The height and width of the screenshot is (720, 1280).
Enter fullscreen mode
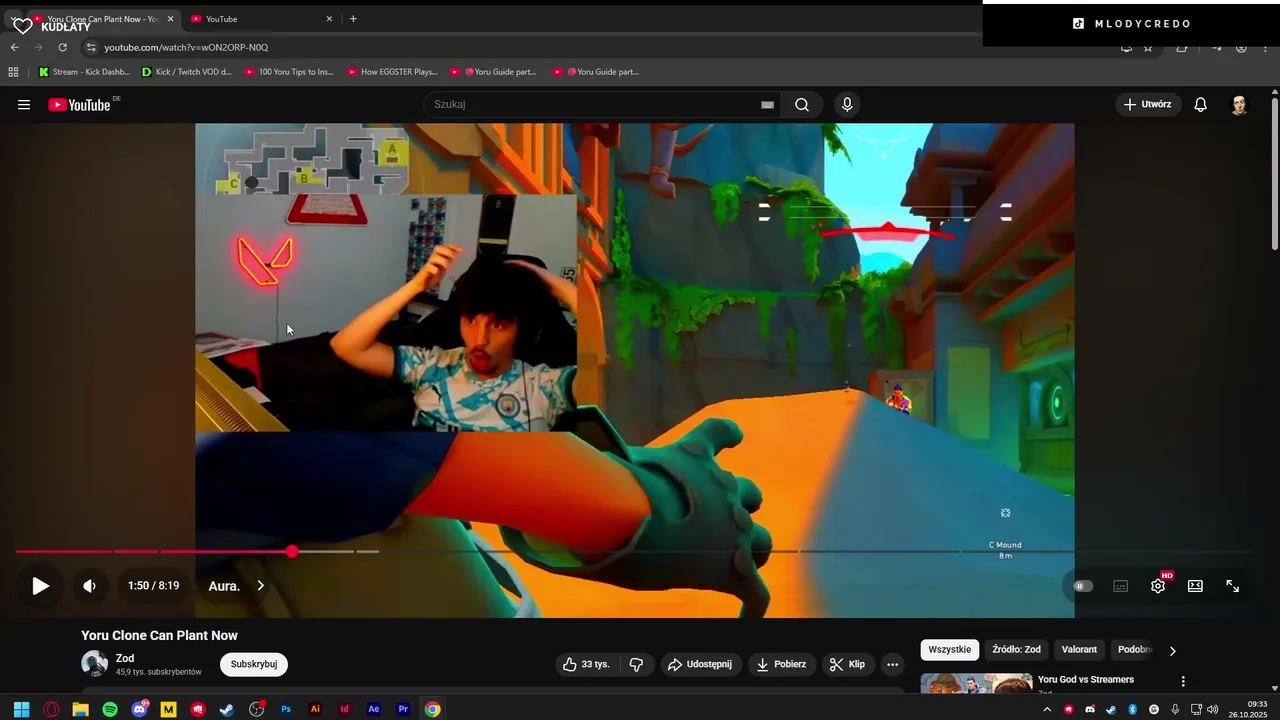[x=1233, y=586]
